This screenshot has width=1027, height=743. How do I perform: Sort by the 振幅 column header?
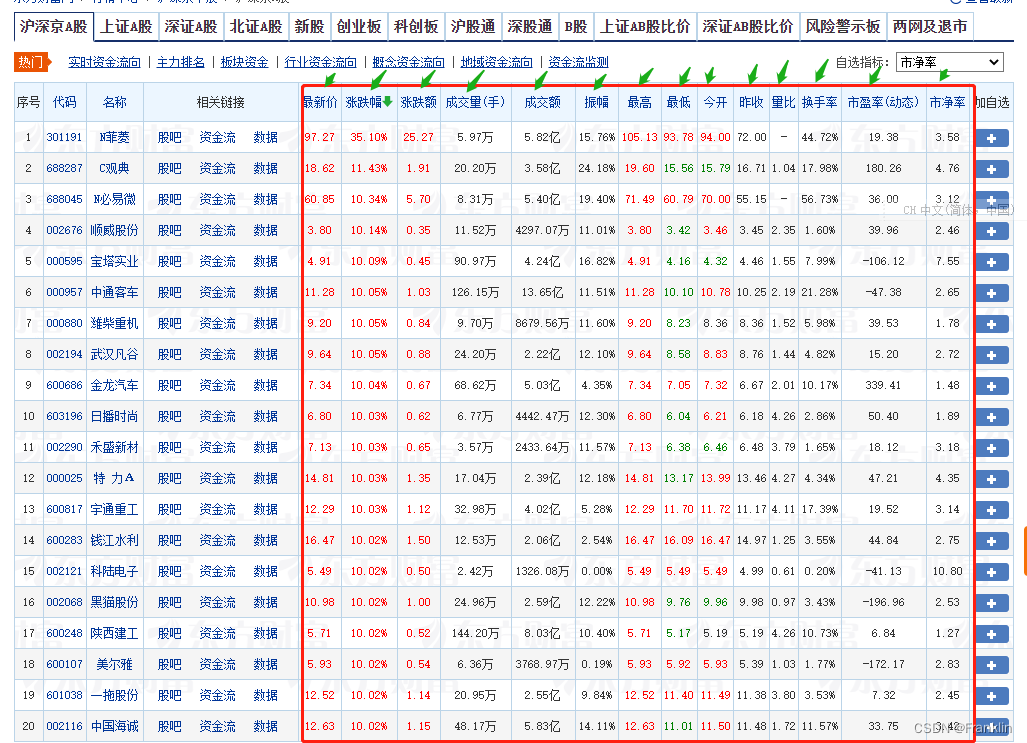[x=596, y=102]
